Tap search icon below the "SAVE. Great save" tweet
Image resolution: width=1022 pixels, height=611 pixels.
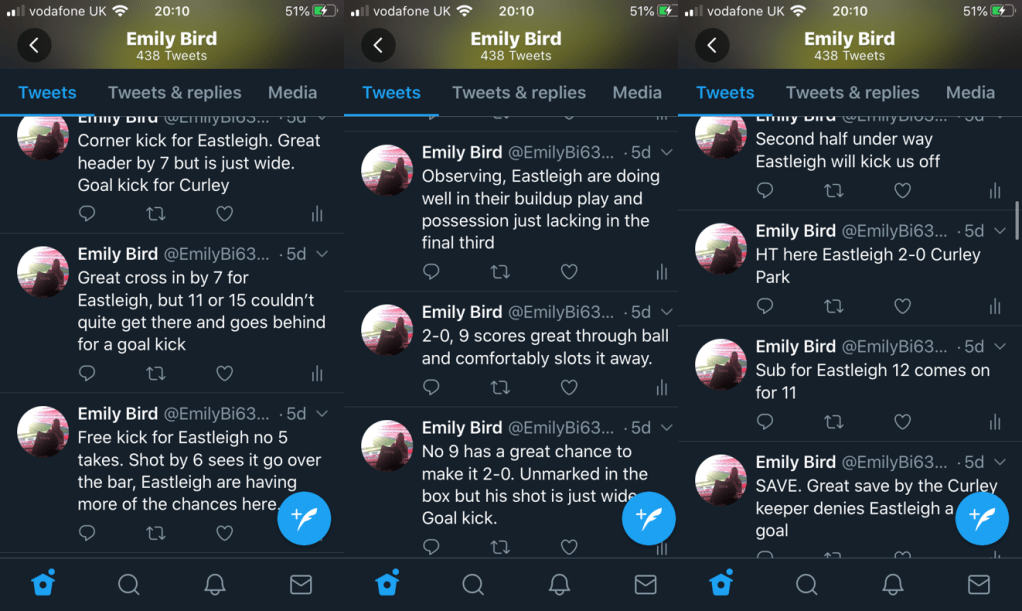[x=806, y=584]
